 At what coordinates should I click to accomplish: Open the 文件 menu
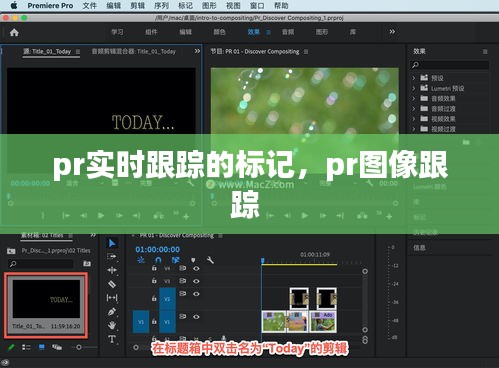click(x=89, y=6)
